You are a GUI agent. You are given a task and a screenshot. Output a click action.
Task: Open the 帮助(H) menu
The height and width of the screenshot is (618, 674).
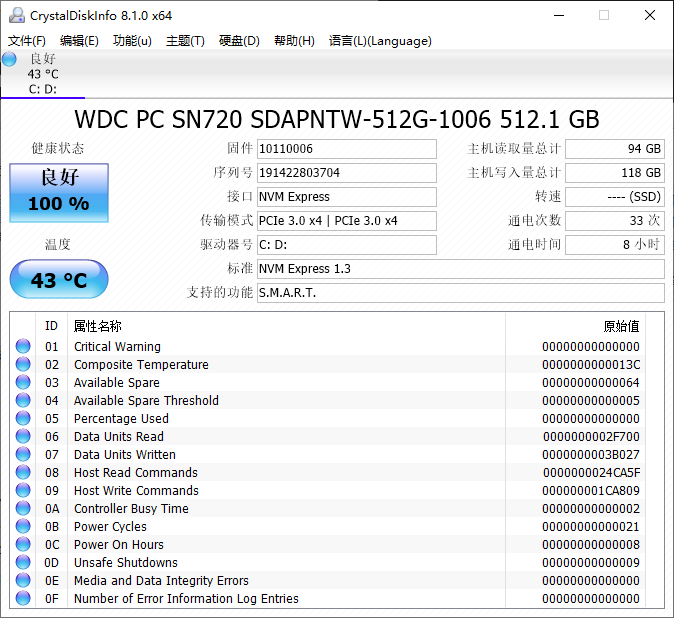[x=294, y=41]
